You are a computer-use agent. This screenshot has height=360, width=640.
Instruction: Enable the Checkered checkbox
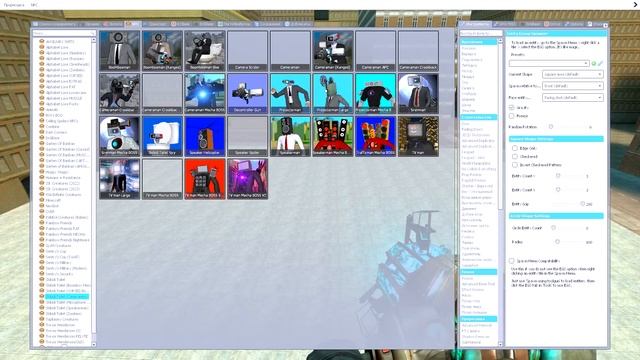[x=515, y=156]
